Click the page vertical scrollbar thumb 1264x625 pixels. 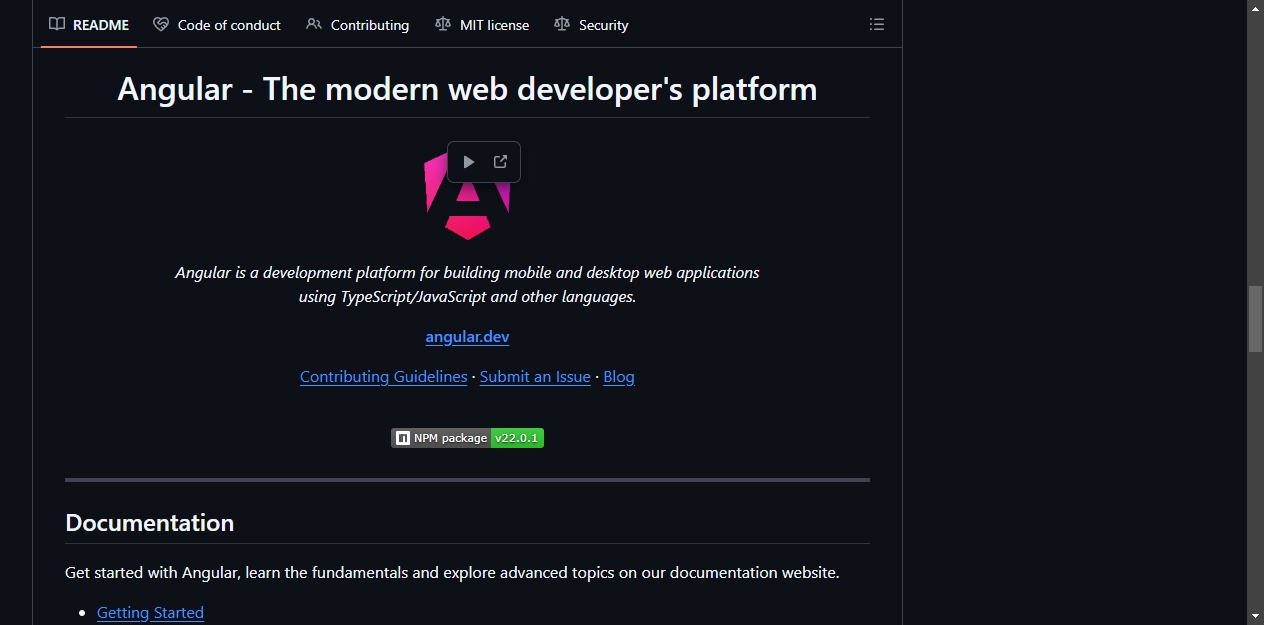tap(1255, 319)
